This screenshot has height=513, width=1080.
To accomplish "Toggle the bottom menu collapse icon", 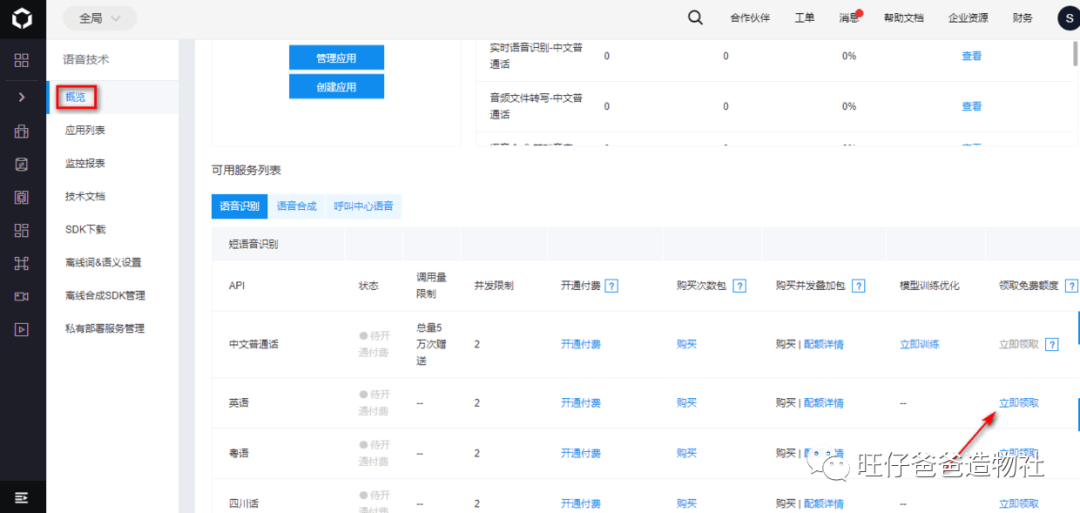I will 22,496.
